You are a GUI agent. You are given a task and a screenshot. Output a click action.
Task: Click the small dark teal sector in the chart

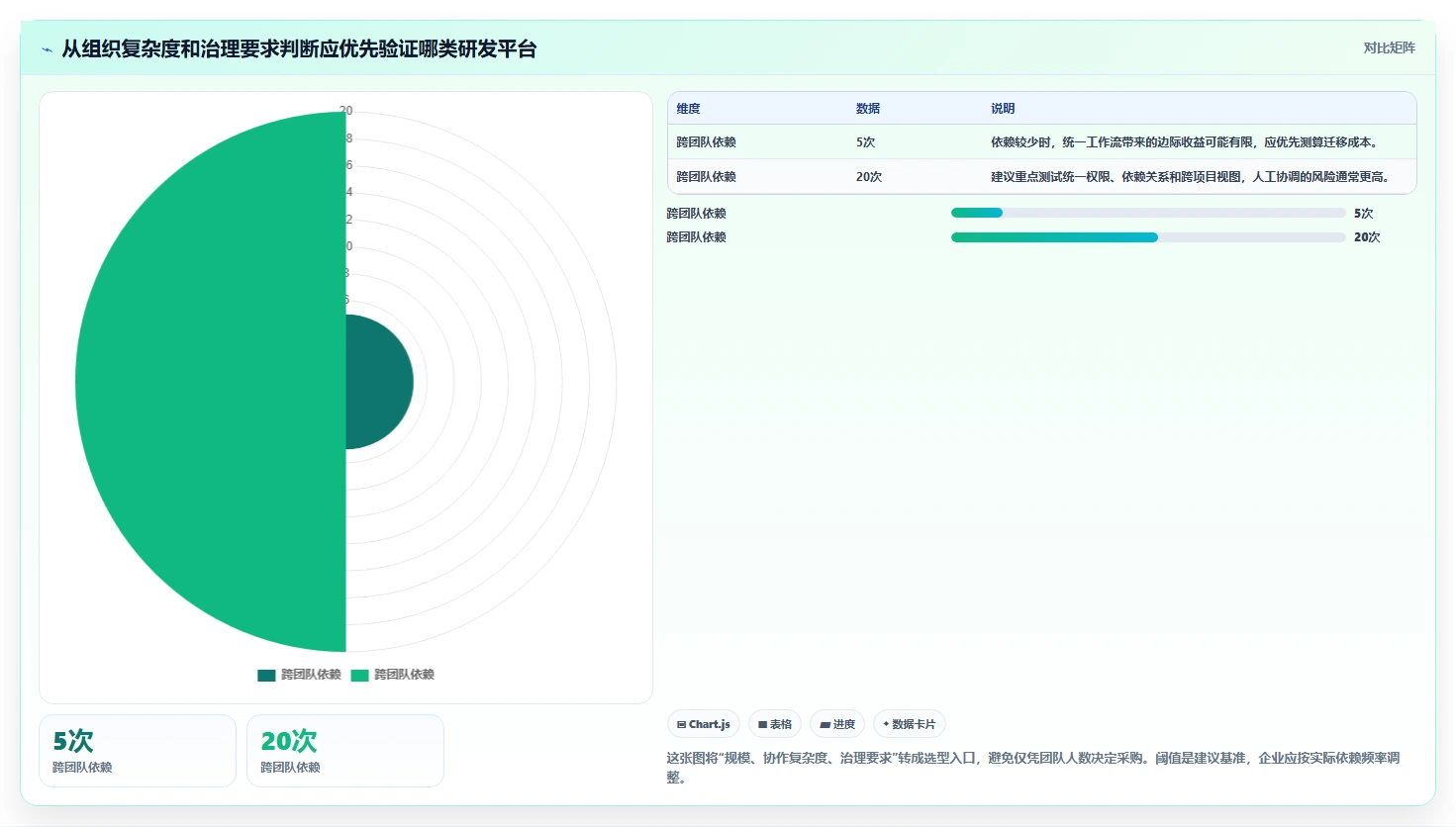pos(381,382)
